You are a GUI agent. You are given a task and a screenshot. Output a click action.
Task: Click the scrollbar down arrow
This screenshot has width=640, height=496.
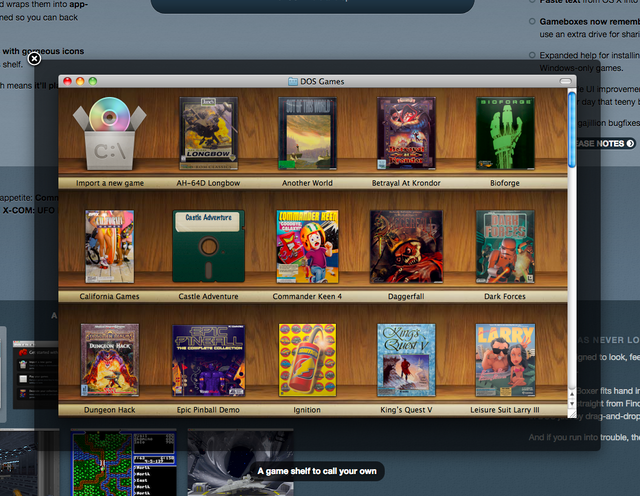pyautogui.click(x=572, y=404)
